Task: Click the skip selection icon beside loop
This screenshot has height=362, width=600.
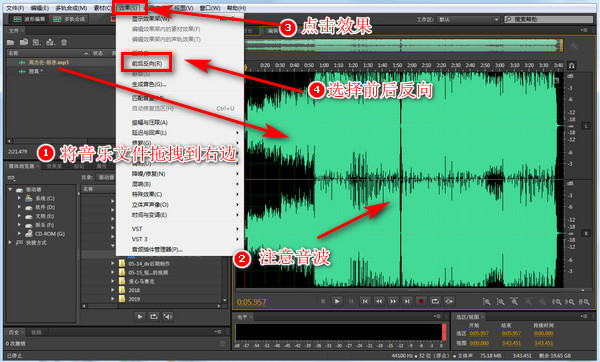Action: pos(449,302)
